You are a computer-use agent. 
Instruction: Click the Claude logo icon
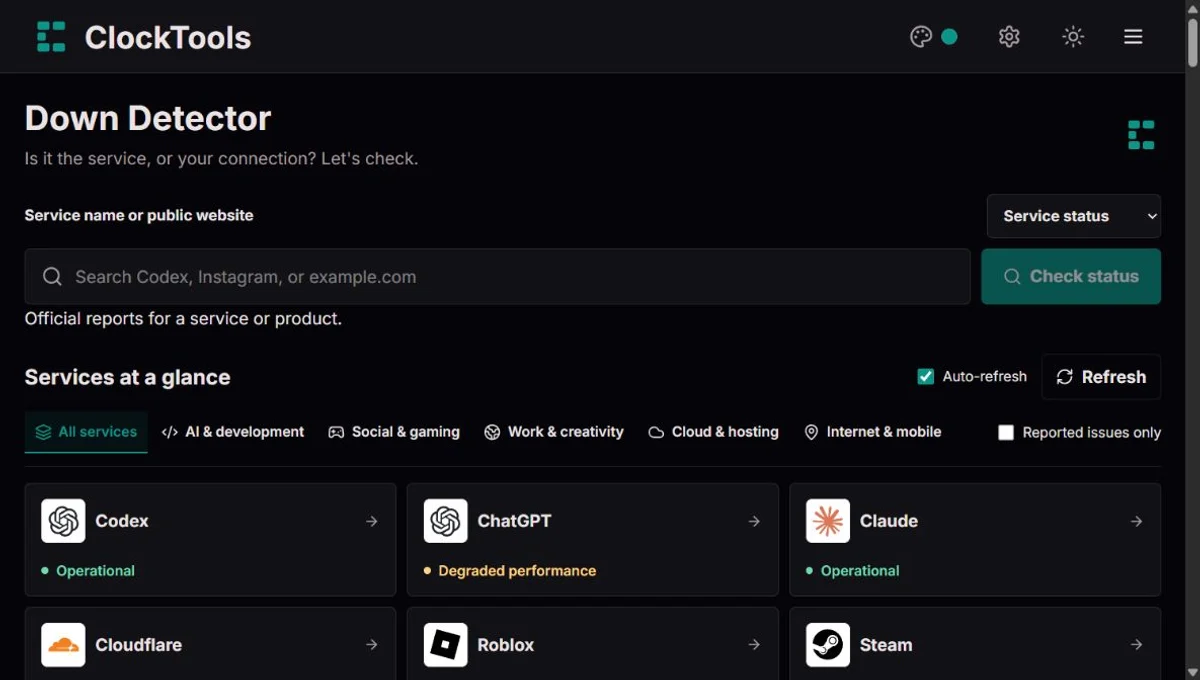click(x=828, y=521)
